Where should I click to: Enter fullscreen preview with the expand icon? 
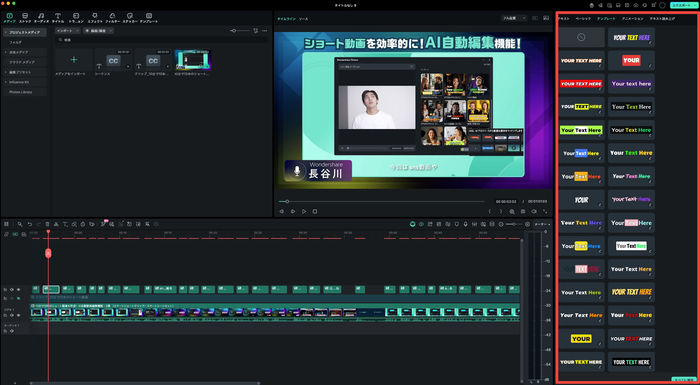(545, 212)
